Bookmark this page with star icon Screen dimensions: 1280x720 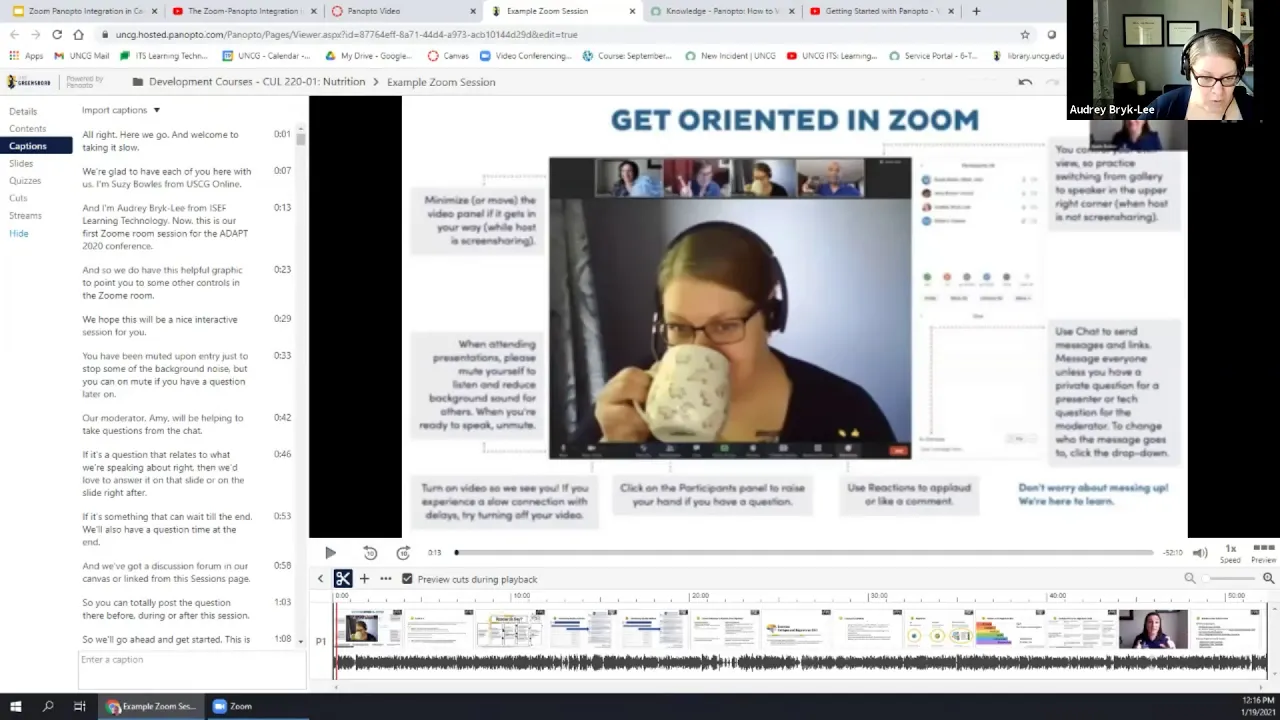1025,34
